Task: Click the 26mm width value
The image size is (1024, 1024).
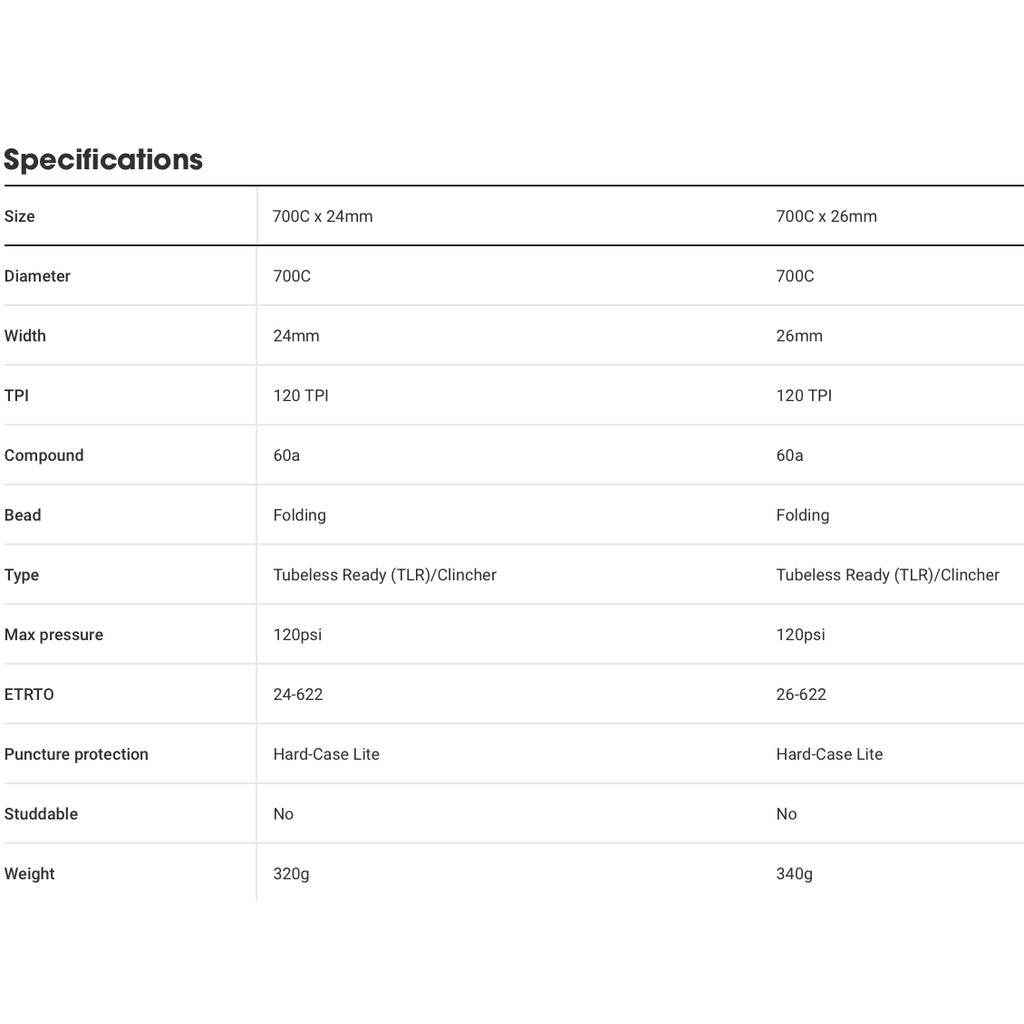Action: [x=799, y=336]
